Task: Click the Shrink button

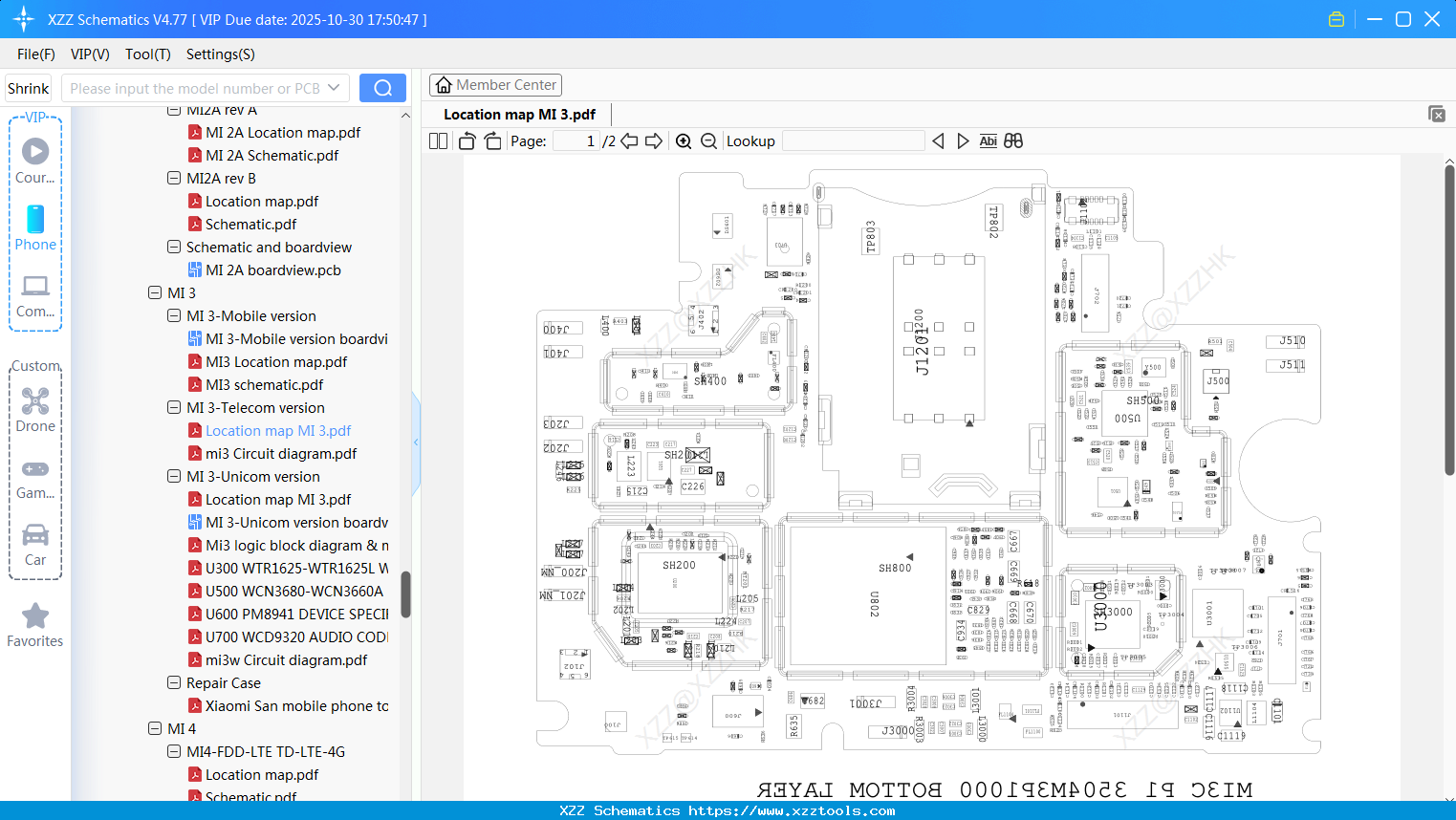Action: click(x=28, y=87)
